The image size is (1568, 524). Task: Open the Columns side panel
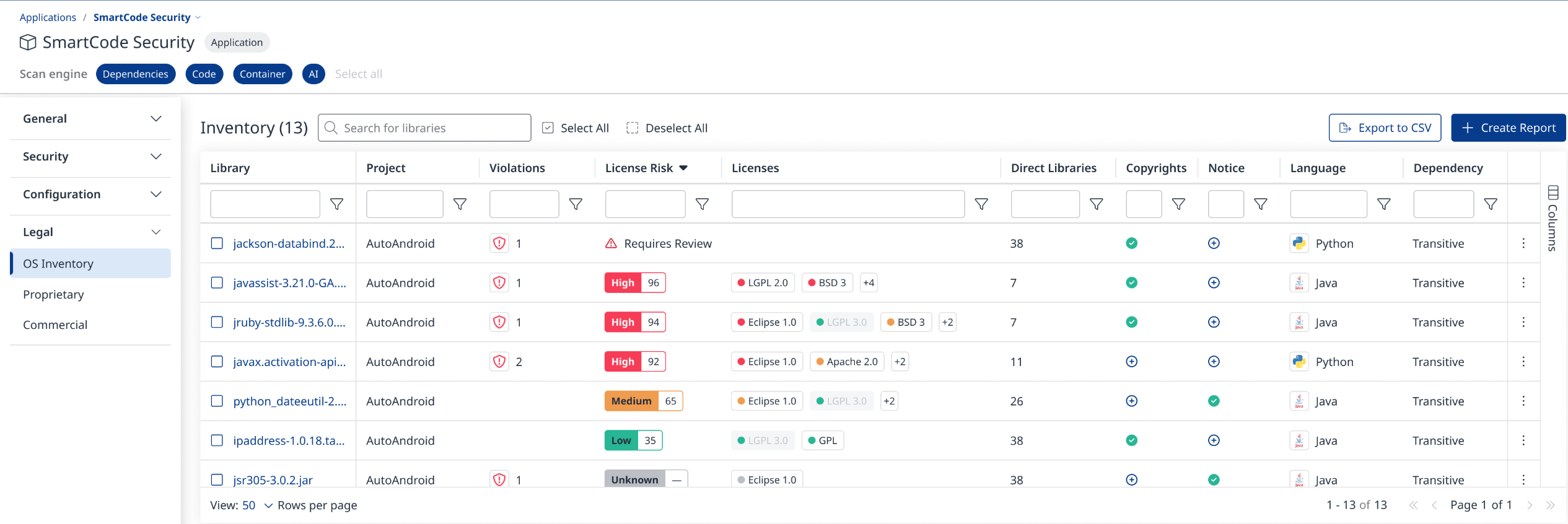(1553, 218)
